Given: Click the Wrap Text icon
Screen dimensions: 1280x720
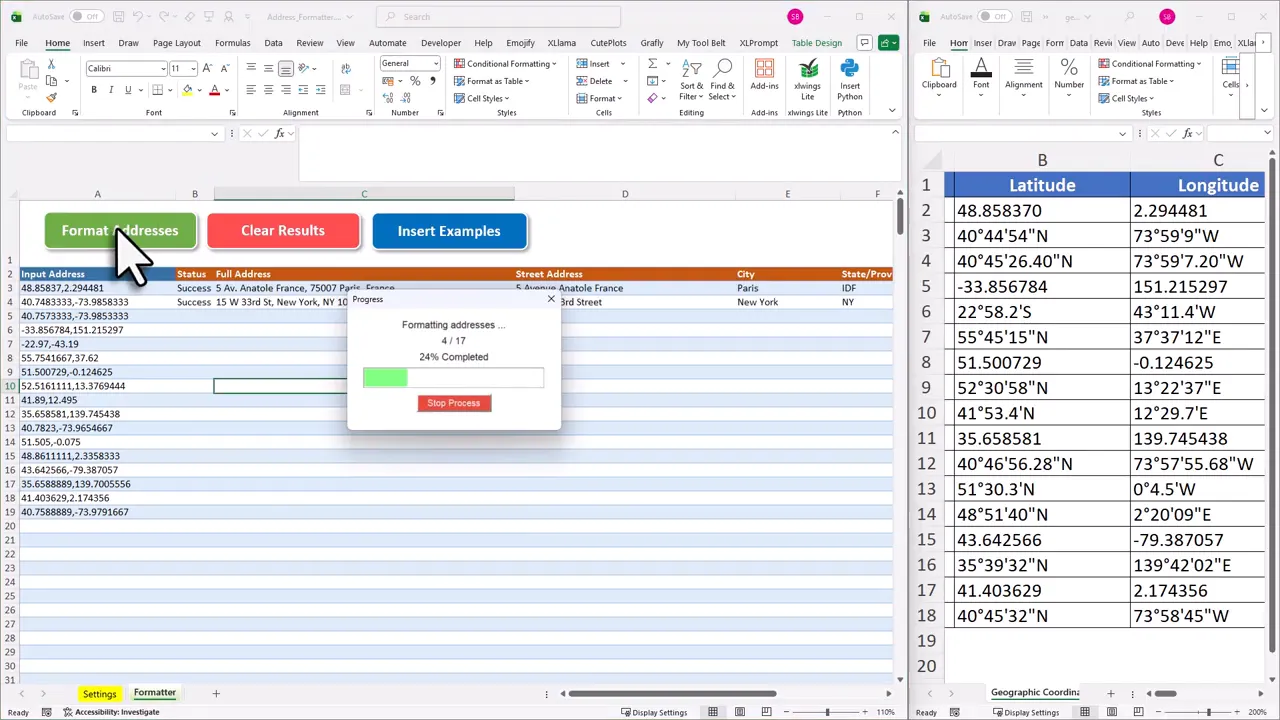Looking at the screenshot, I should pos(345,68).
